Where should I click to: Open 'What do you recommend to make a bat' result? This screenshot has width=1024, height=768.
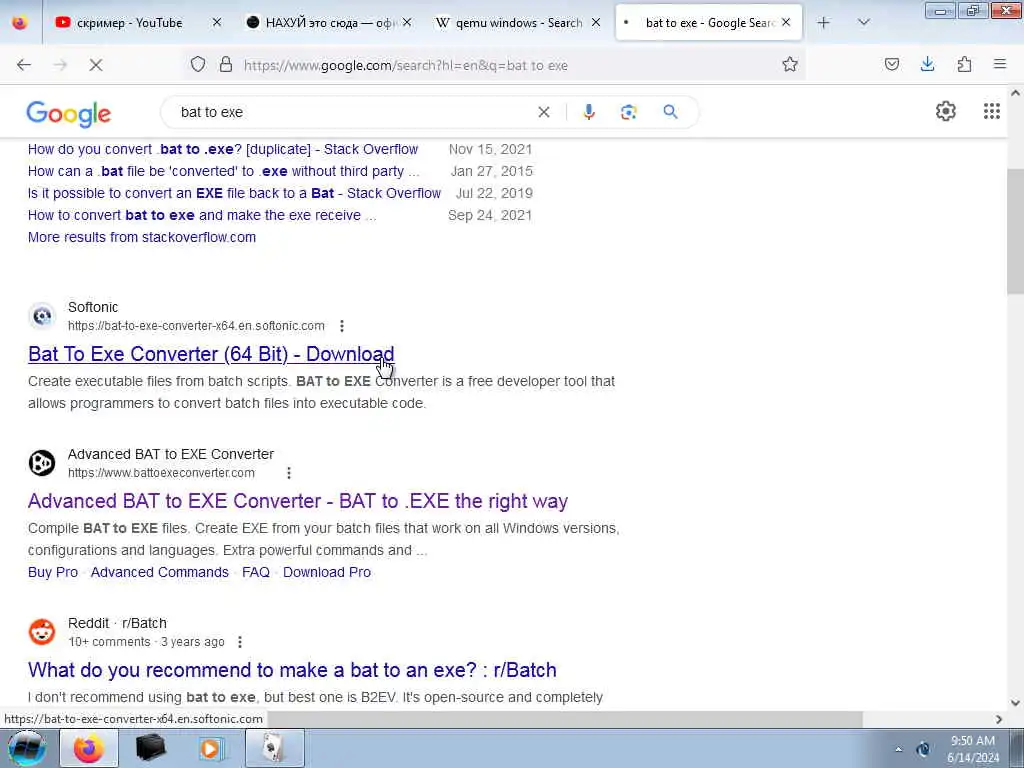point(292,670)
